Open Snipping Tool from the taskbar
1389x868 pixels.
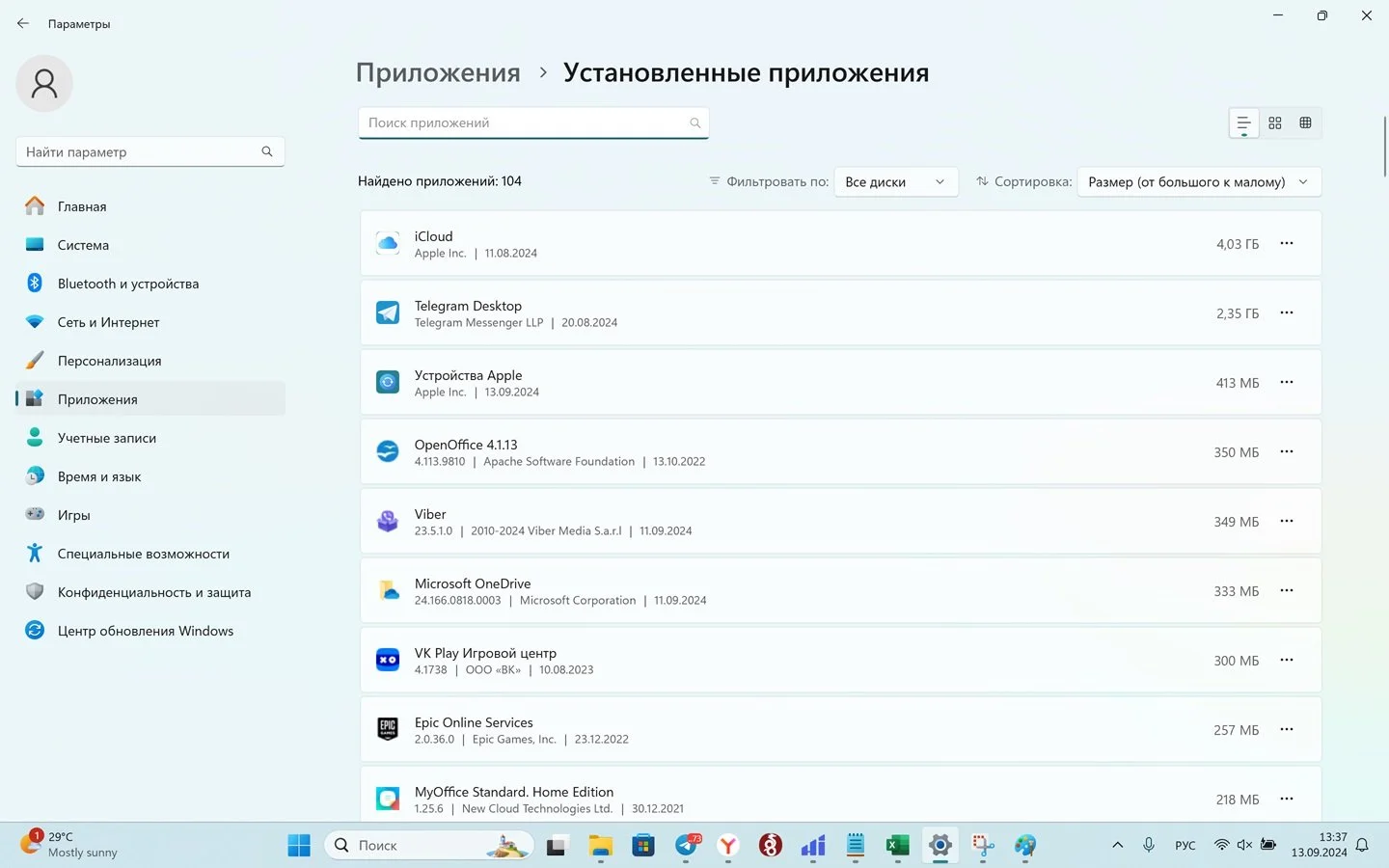983,846
